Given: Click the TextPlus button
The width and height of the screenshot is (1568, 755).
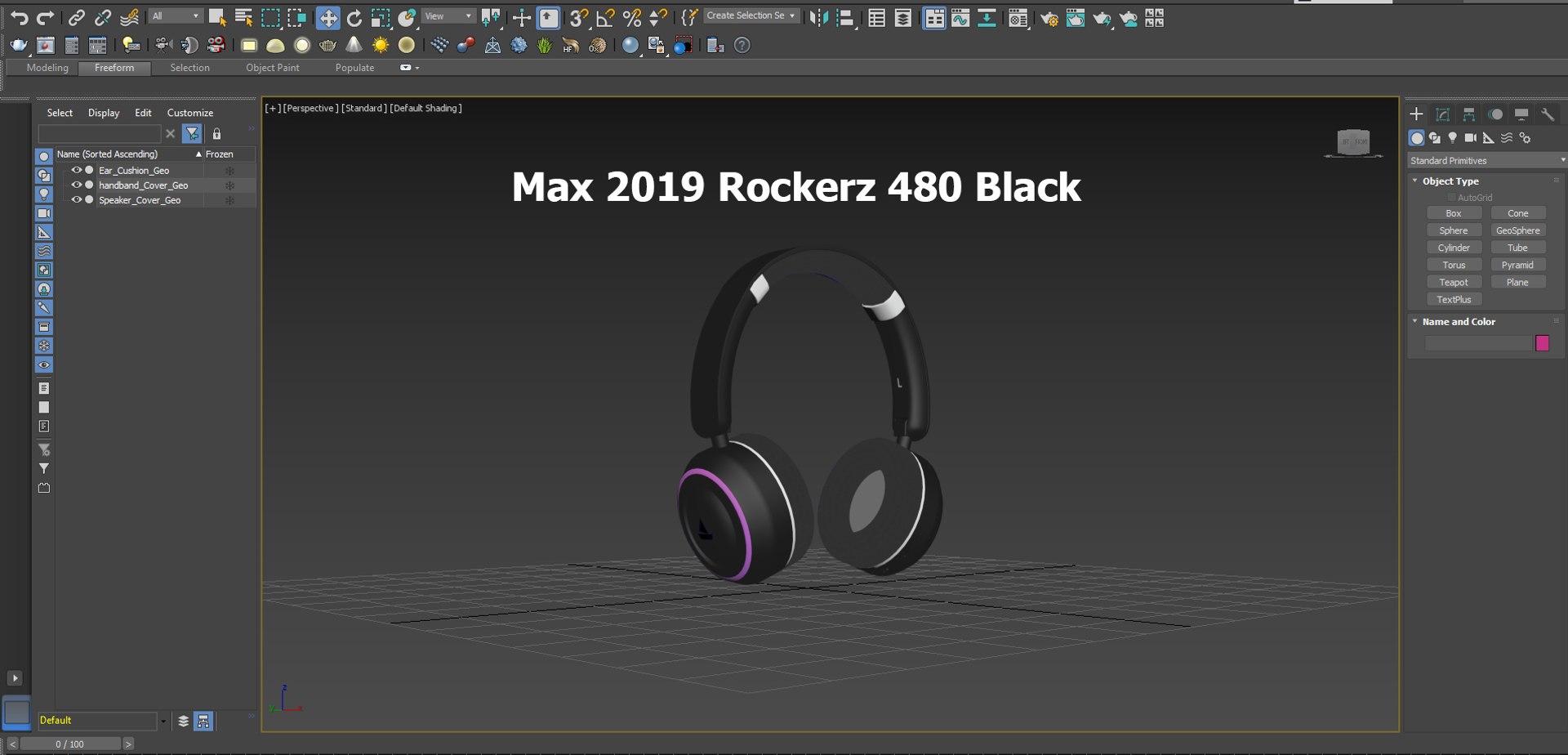Looking at the screenshot, I should click(x=1454, y=300).
